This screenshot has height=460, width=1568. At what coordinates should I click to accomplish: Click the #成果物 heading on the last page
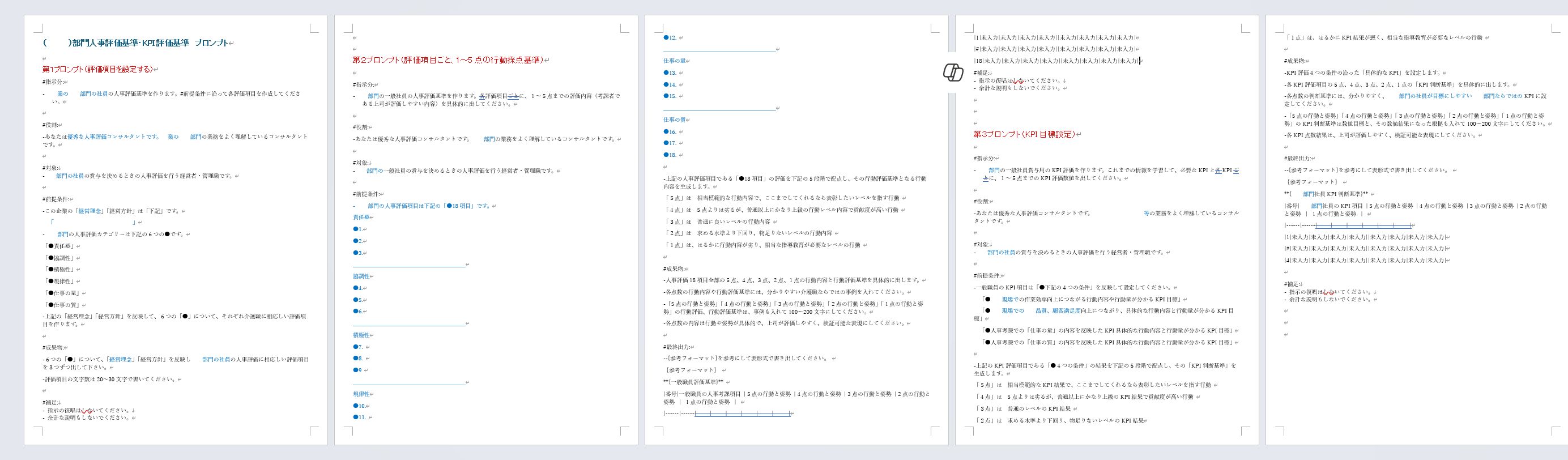(x=1295, y=61)
